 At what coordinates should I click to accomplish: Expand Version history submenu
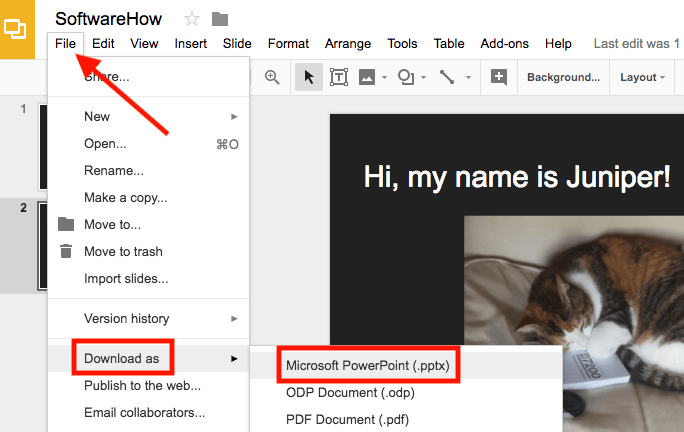148,319
